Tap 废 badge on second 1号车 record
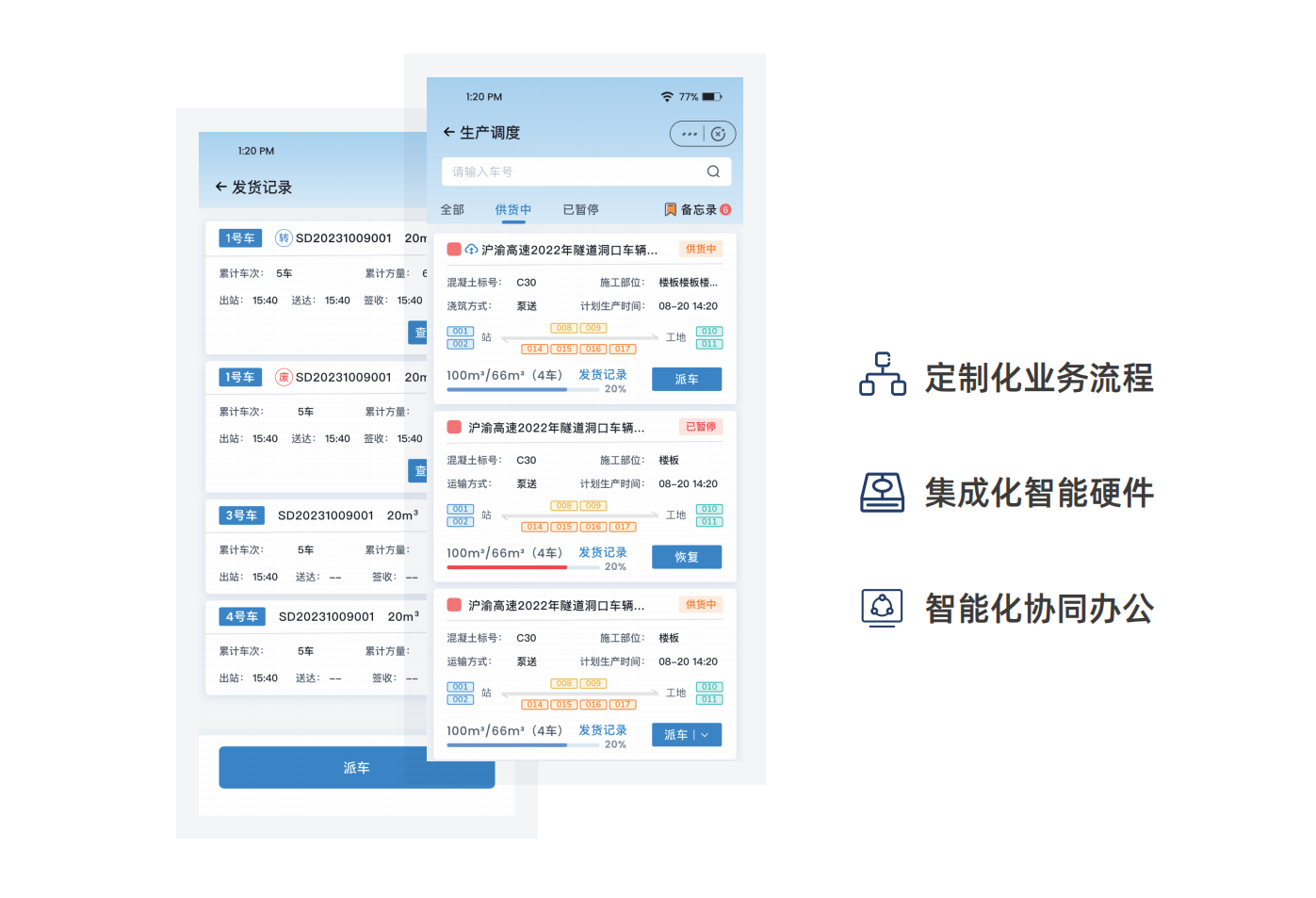This screenshot has width=1316, height=898. tap(284, 377)
